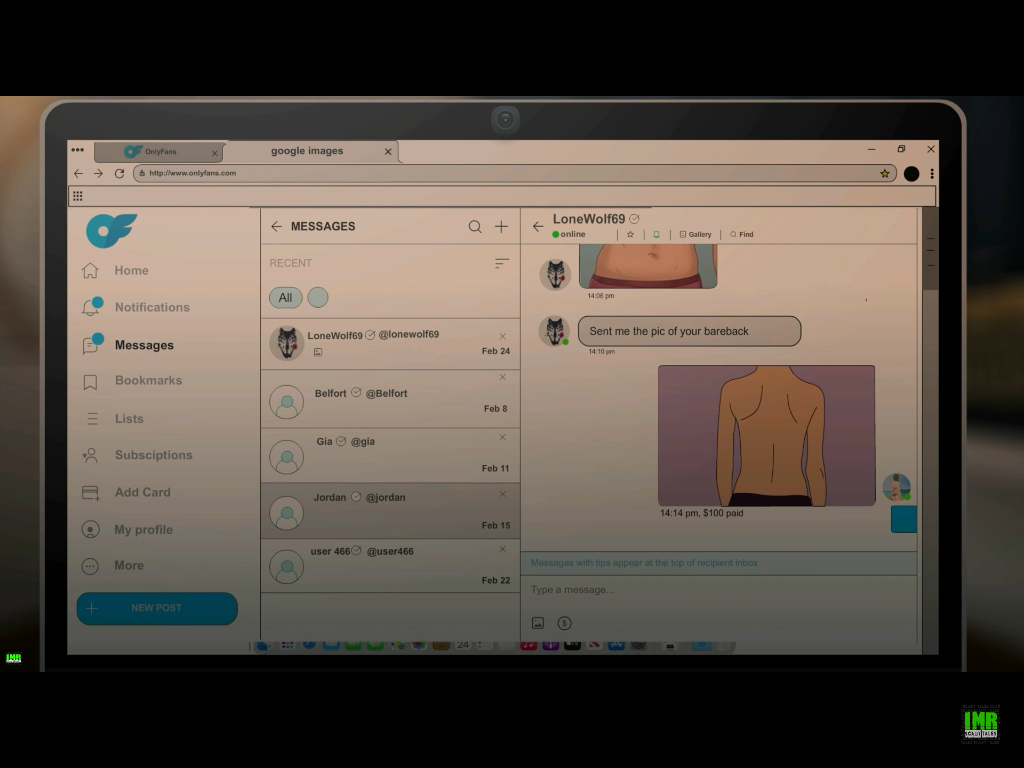Close the google images tab

[388, 152]
